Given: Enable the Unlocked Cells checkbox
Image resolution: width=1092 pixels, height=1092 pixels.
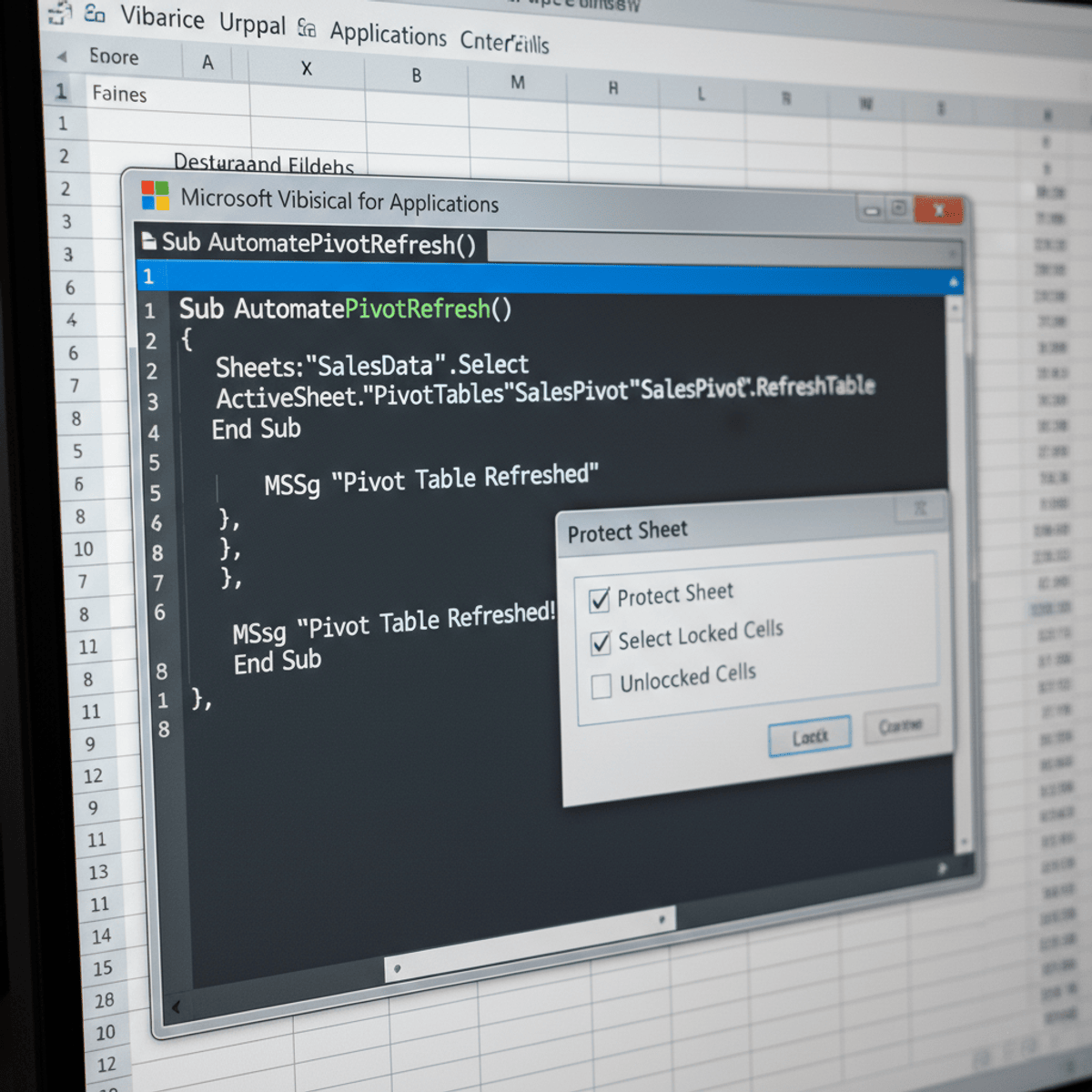Looking at the screenshot, I should 600,685.
